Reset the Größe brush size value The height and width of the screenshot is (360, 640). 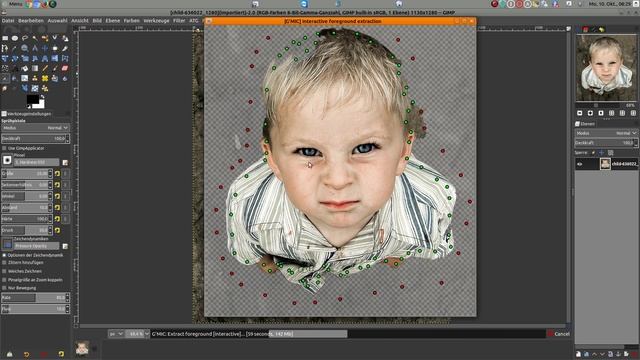pyautogui.click(x=57, y=173)
